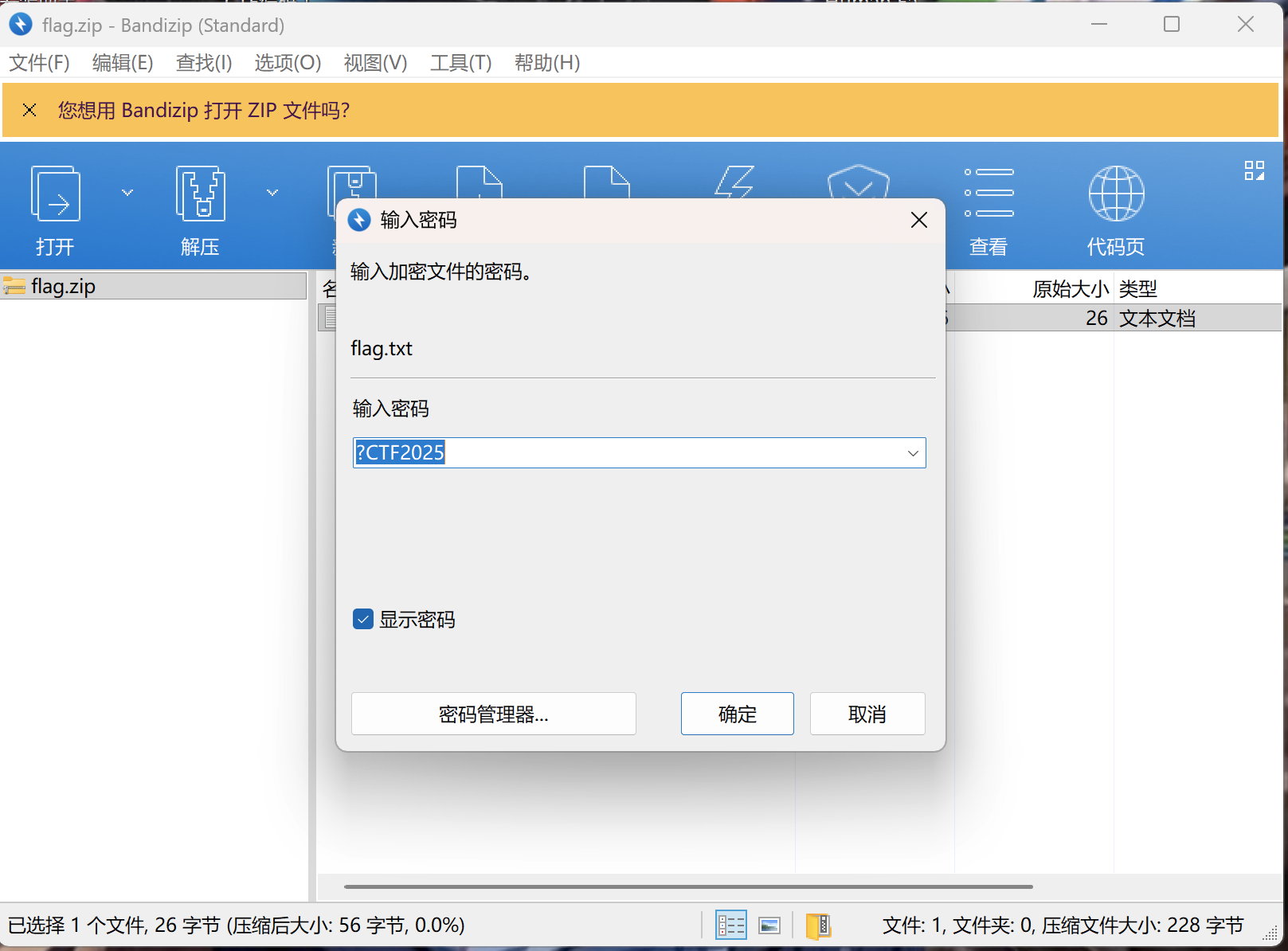Click the archive folder icon in status bar

click(x=818, y=926)
